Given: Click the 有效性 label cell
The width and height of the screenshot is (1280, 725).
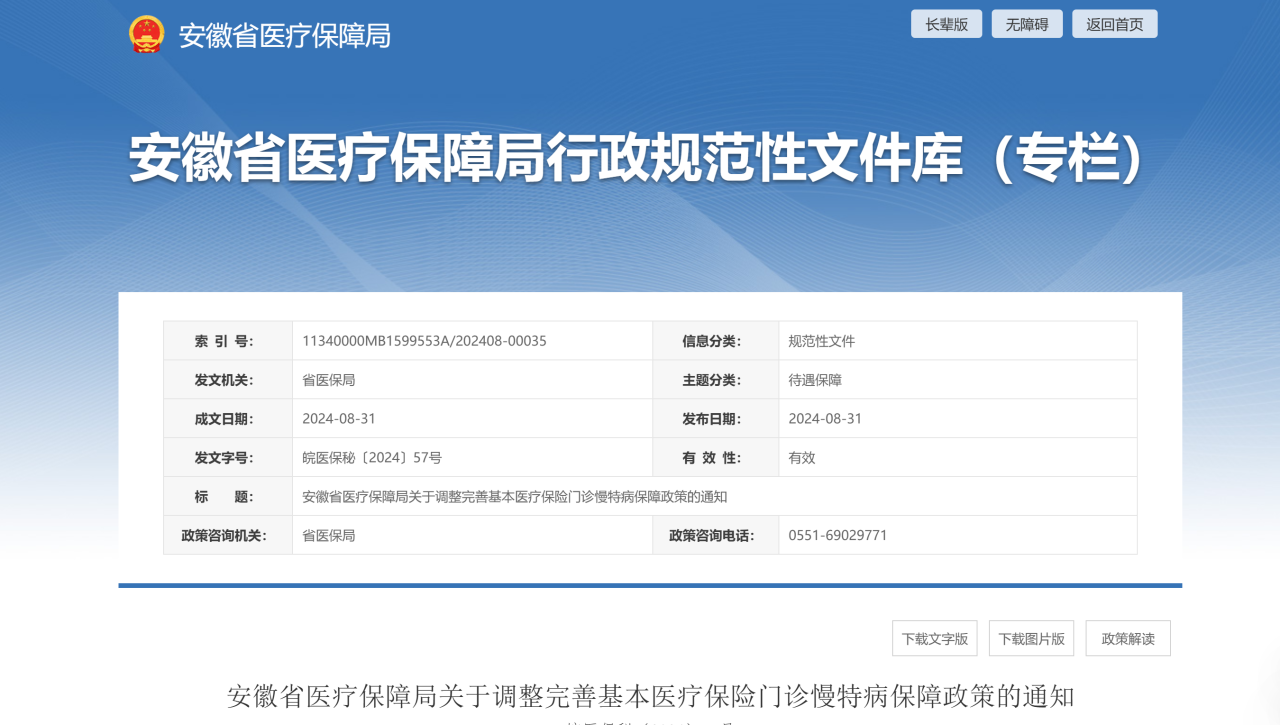Looking at the screenshot, I should (x=716, y=458).
